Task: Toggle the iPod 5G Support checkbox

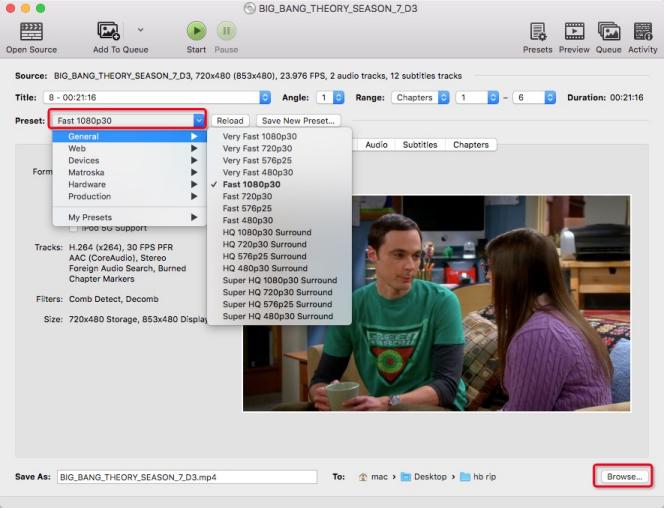Action: point(74,229)
